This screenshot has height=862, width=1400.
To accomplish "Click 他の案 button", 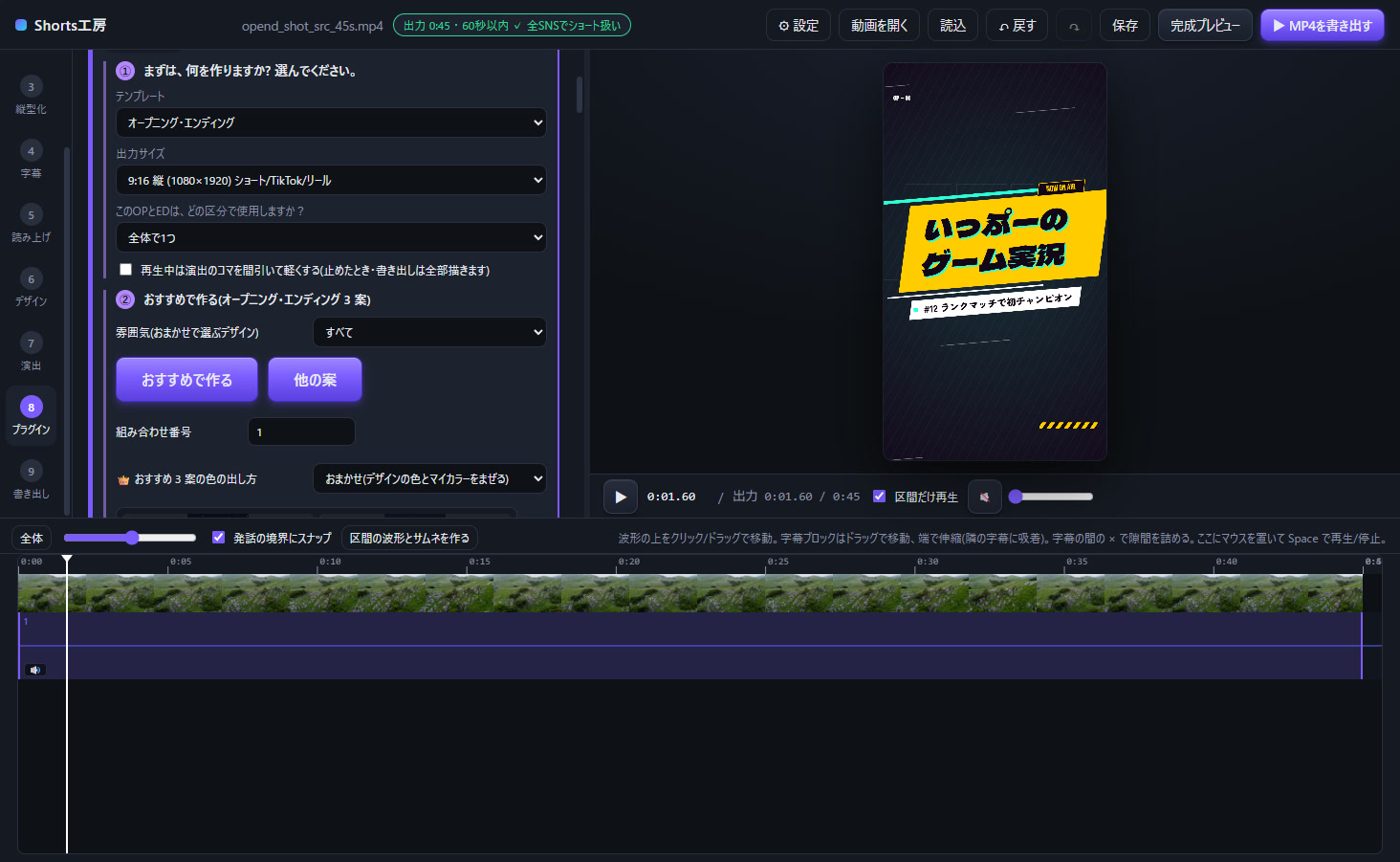I will tap(315, 380).
